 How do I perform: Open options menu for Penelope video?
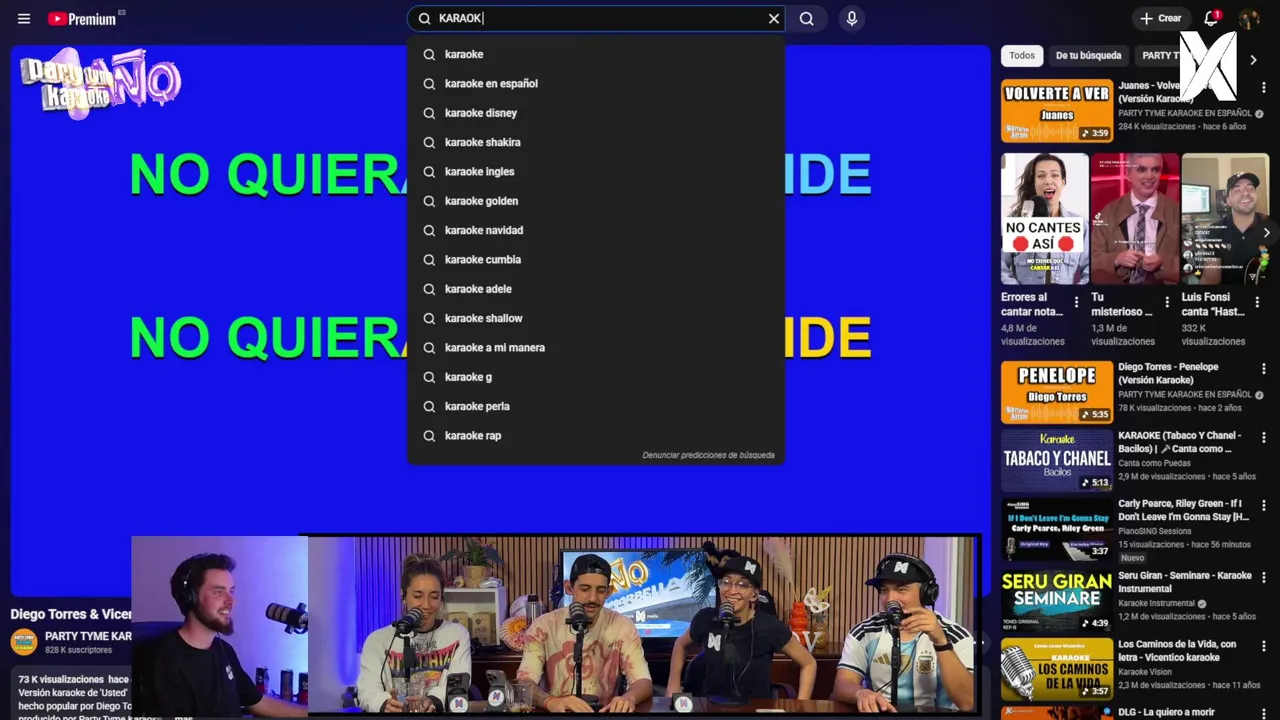point(1263,369)
